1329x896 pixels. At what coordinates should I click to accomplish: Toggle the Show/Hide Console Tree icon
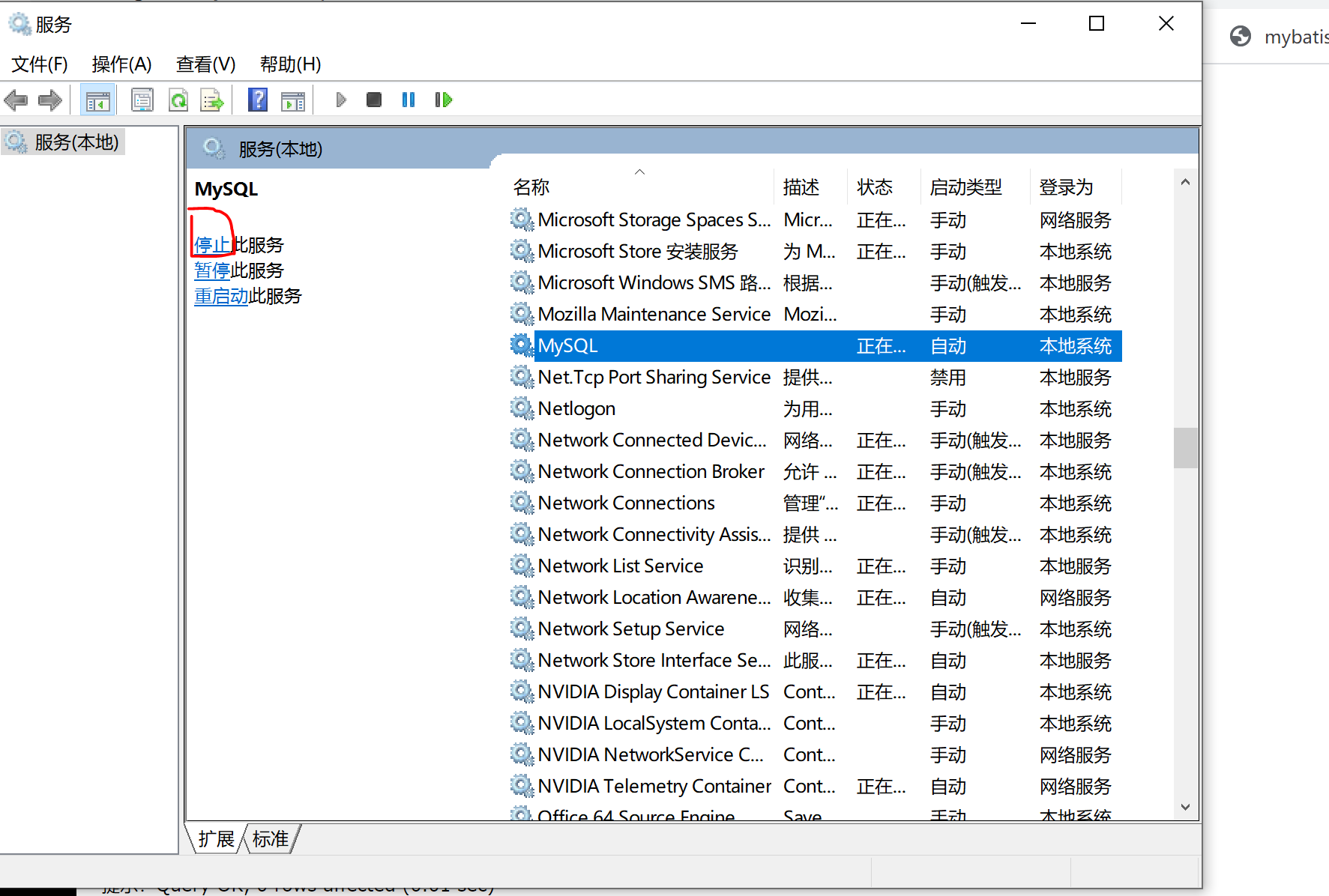97,100
